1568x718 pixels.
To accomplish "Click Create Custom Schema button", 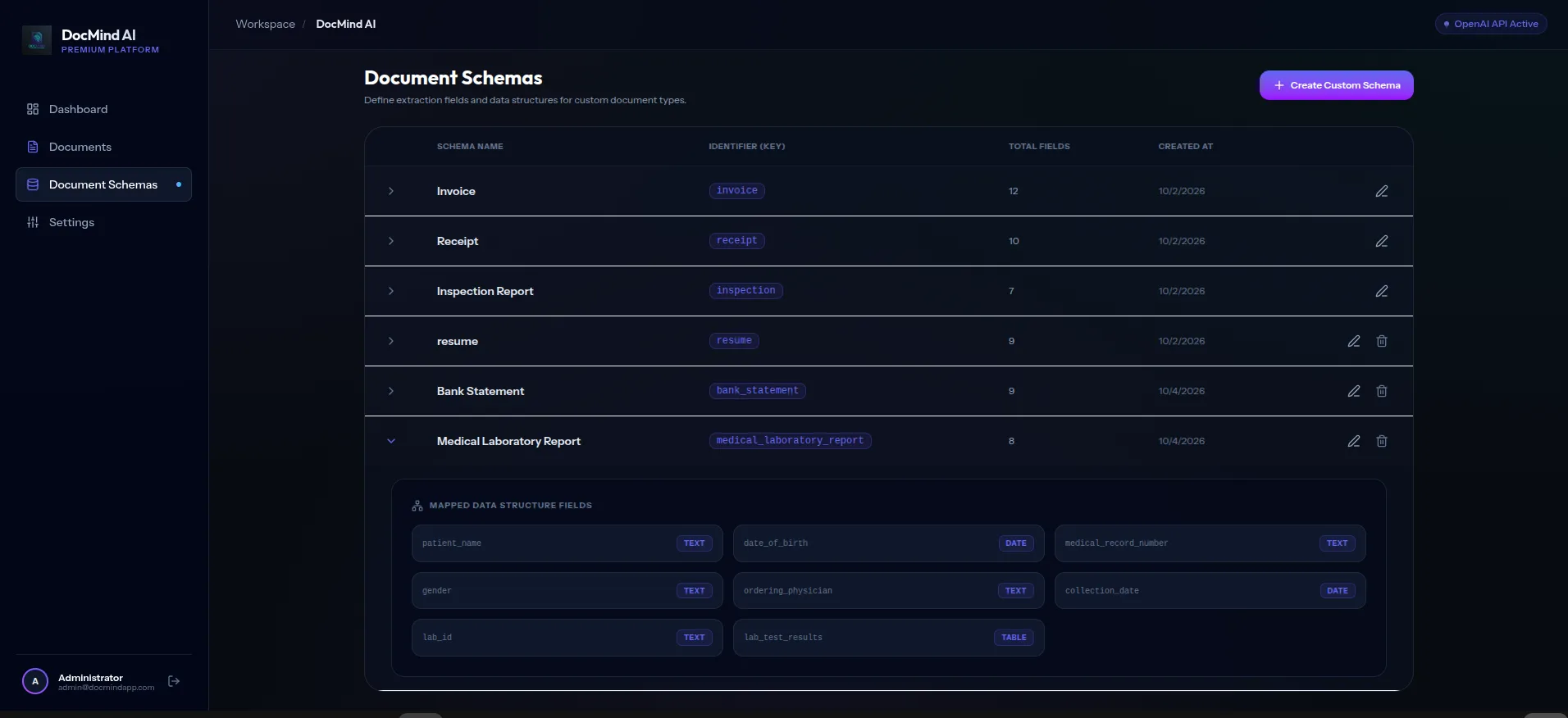I will click(x=1336, y=85).
